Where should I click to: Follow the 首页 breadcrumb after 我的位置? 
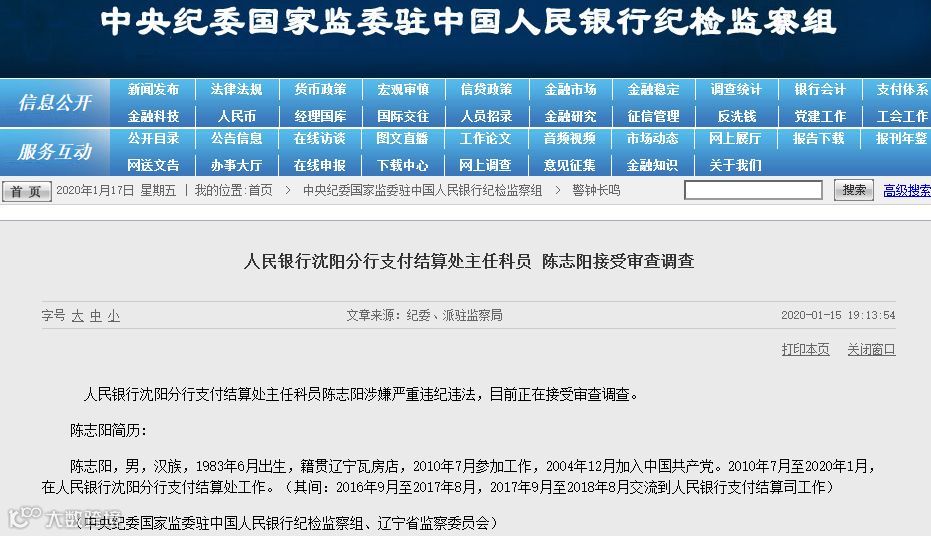coord(260,191)
